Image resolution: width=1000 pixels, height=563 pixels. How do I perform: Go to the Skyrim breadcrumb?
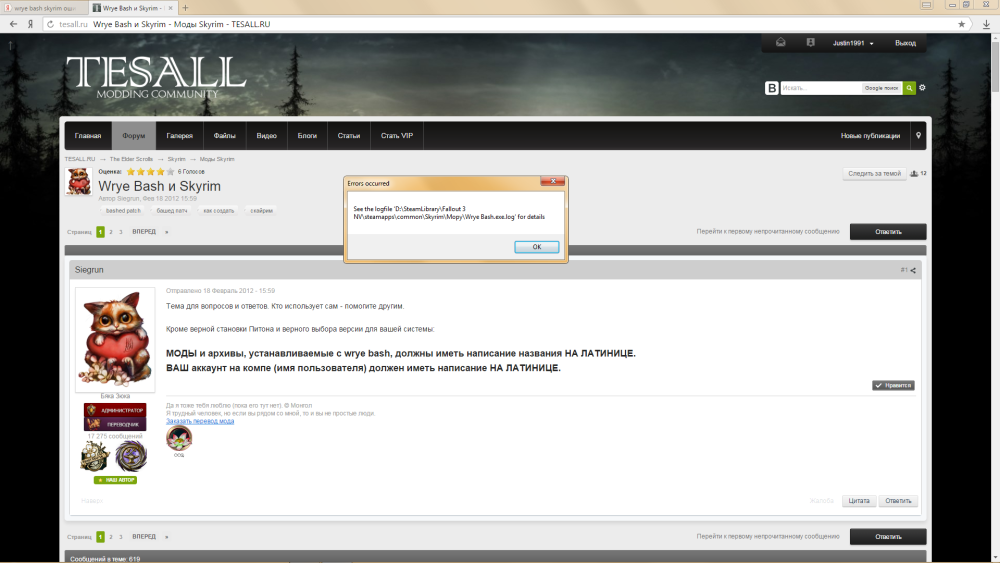[x=177, y=159]
